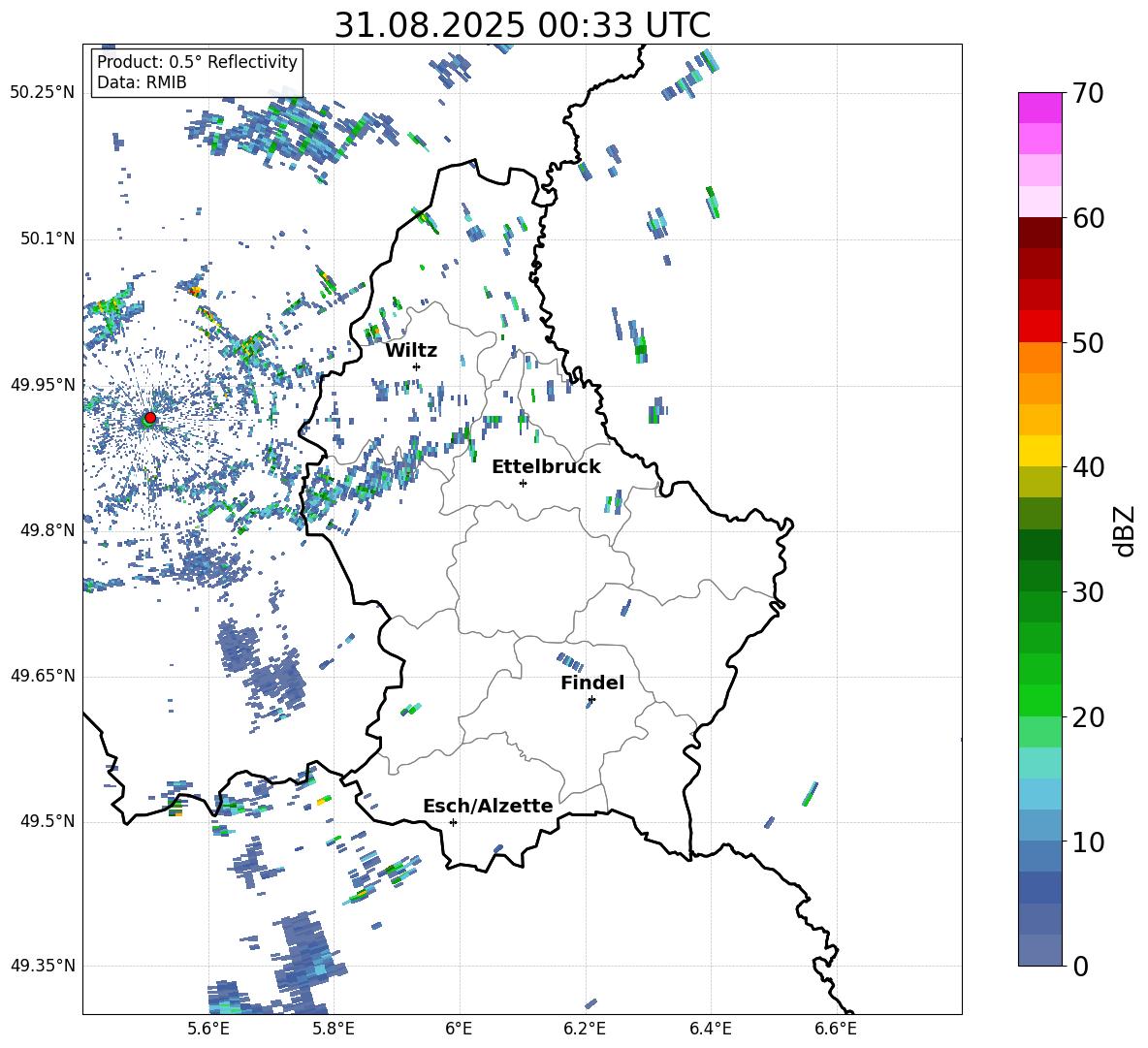Click the magenta top color of the scale
1148x1048 pixels.
[x=1039, y=108]
